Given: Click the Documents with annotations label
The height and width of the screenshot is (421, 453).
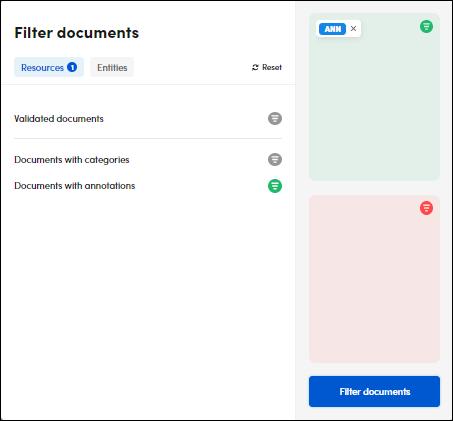Looking at the screenshot, I should click(75, 186).
